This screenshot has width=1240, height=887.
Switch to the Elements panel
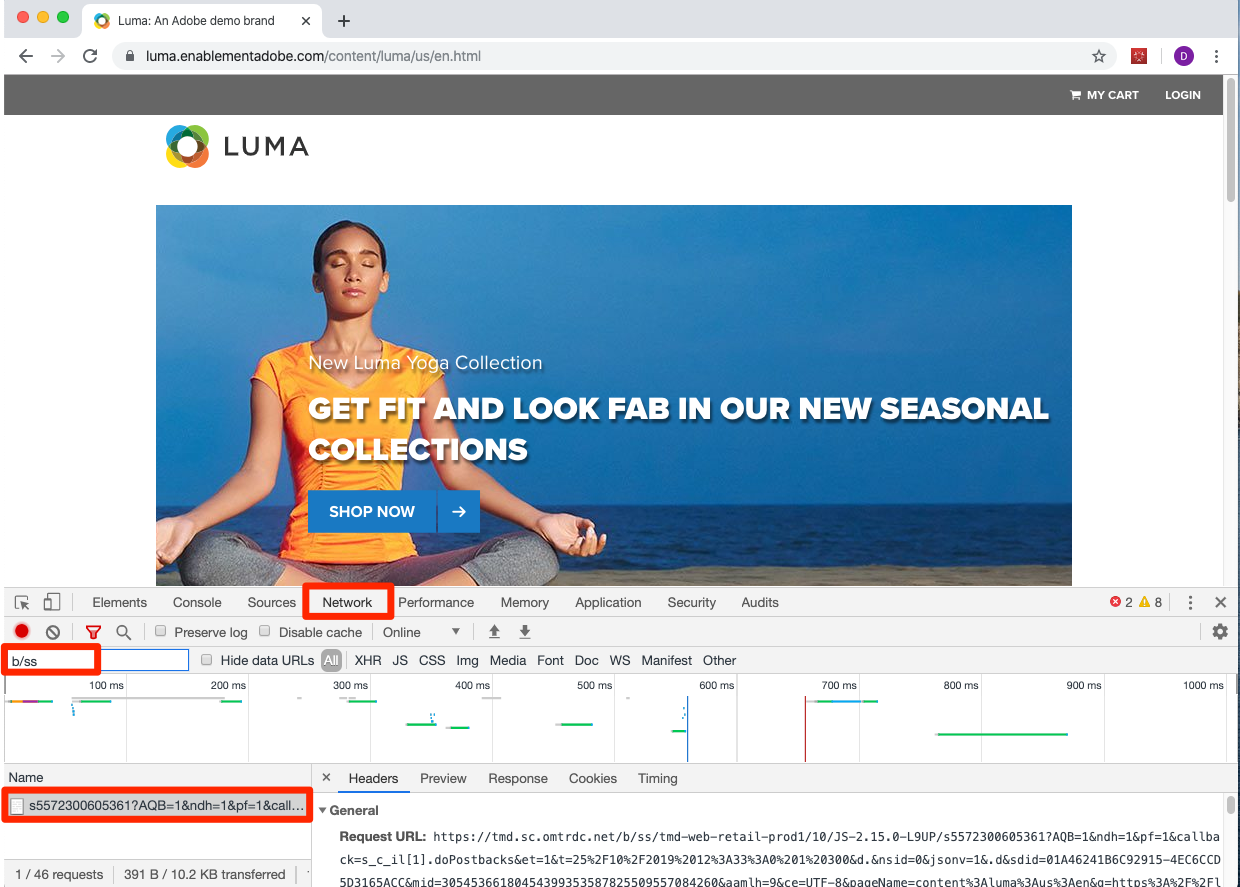[x=120, y=602]
